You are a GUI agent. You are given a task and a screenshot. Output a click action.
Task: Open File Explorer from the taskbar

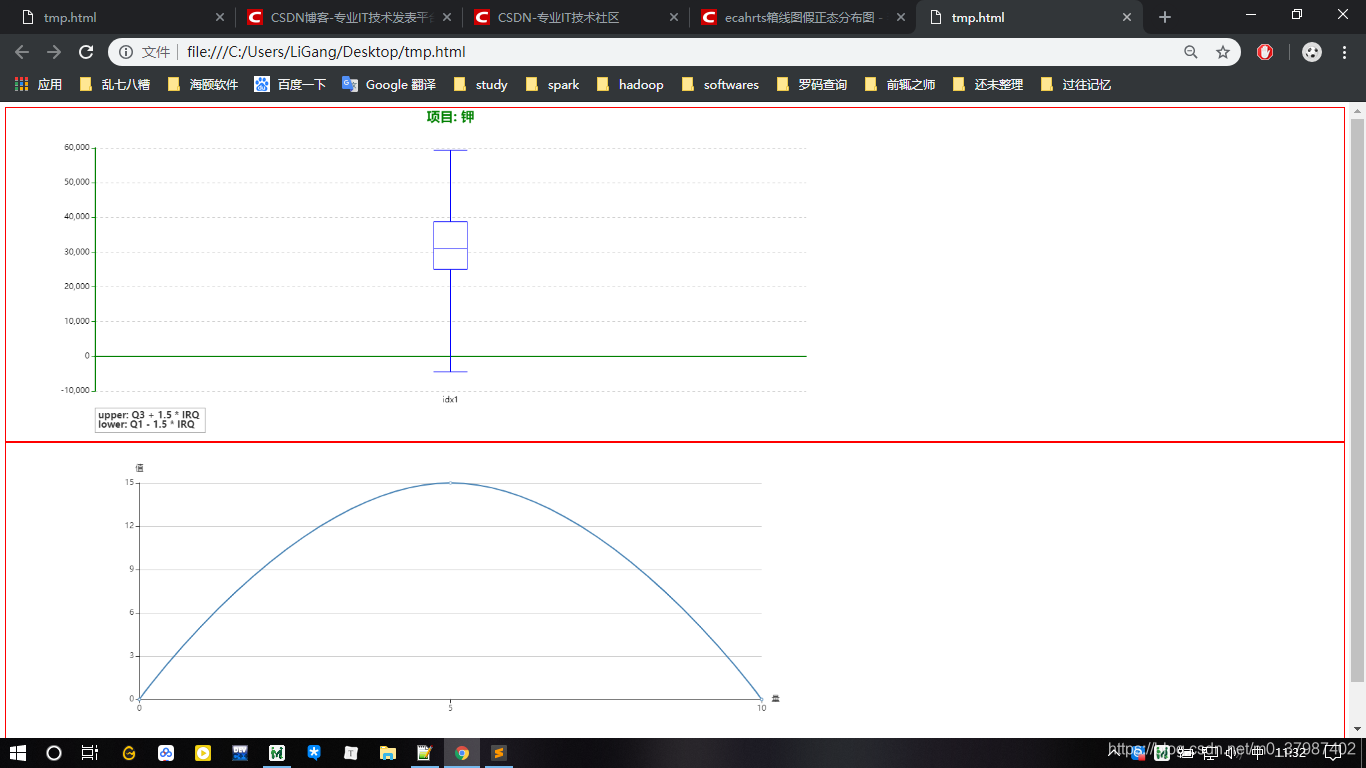[388, 753]
